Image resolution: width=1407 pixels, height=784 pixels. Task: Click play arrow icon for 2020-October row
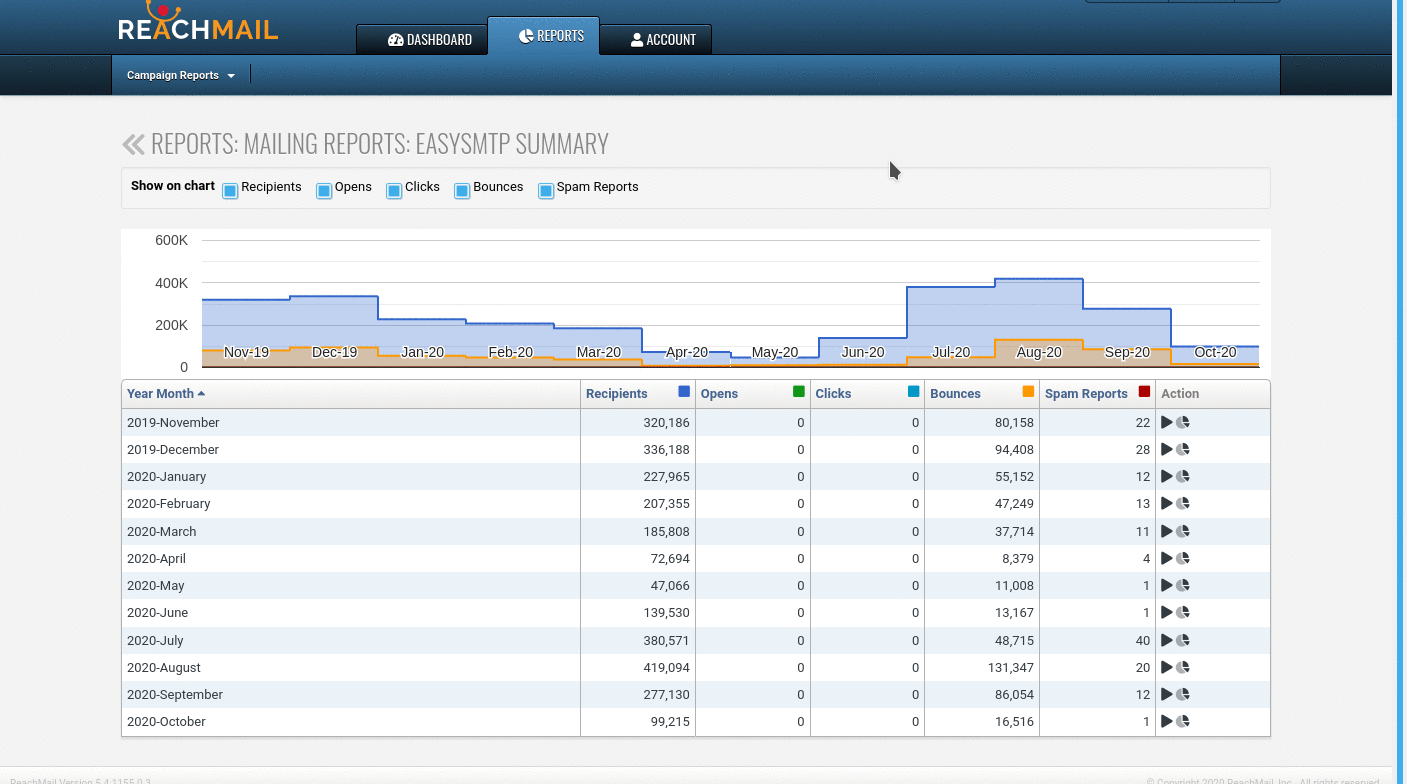(1166, 722)
